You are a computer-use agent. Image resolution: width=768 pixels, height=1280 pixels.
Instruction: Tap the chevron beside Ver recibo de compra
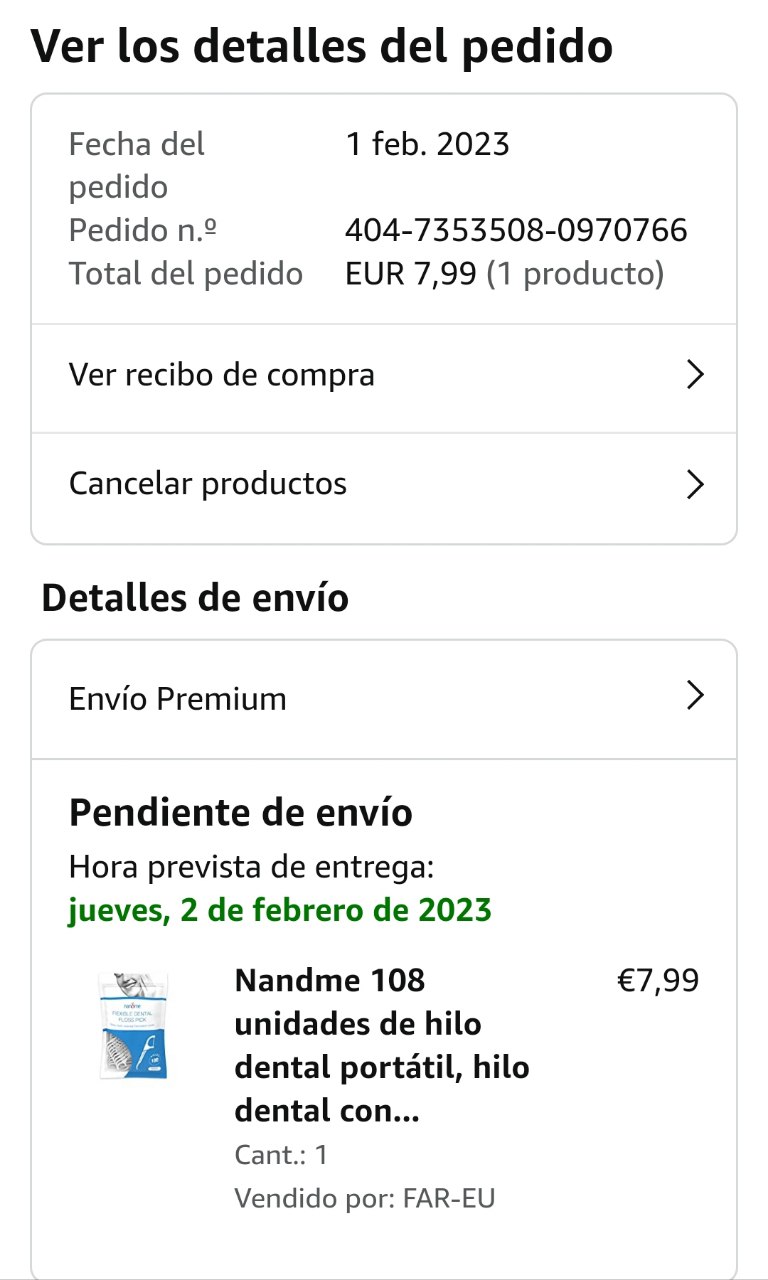point(695,376)
